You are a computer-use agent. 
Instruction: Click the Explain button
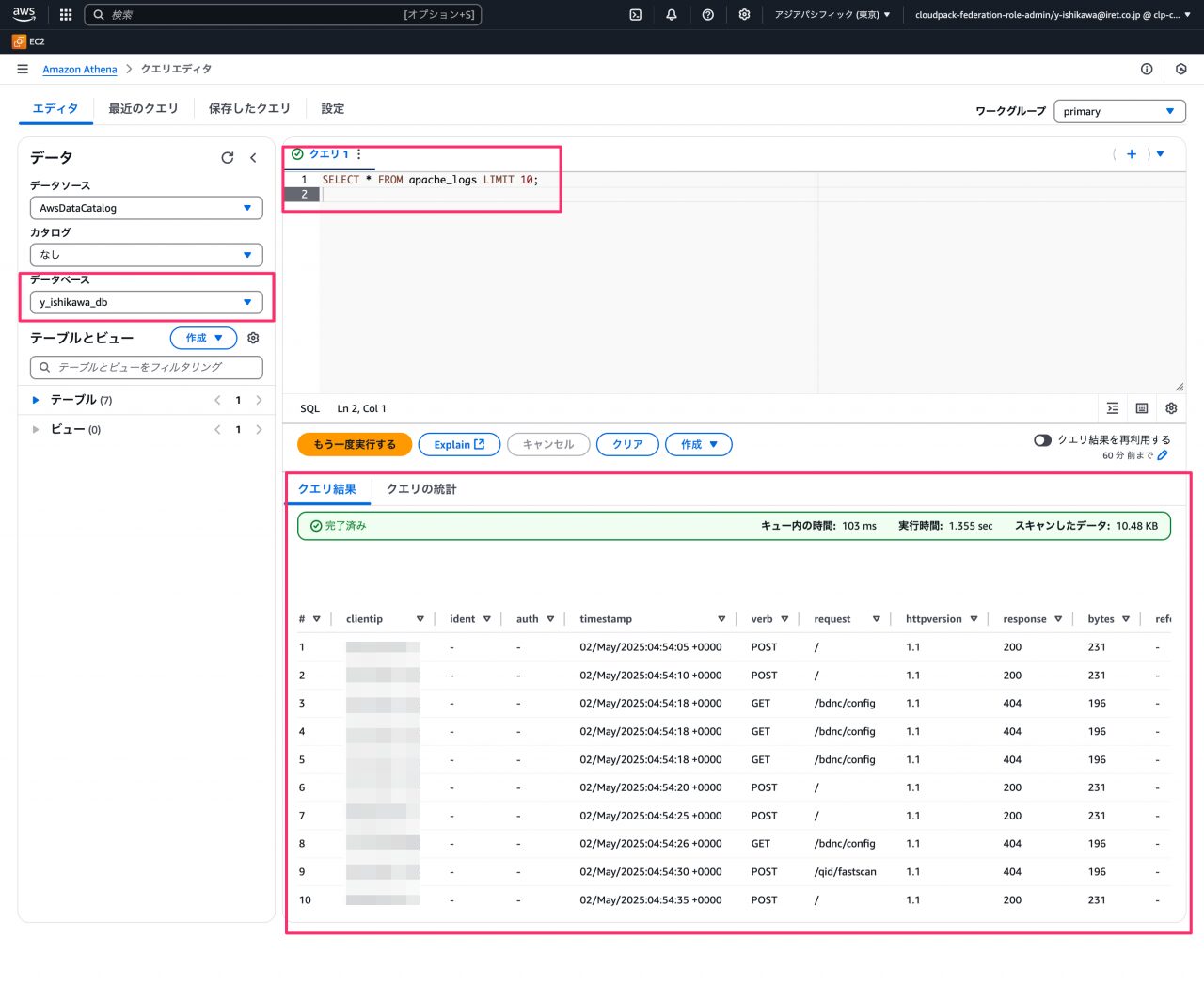tap(459, 444)
